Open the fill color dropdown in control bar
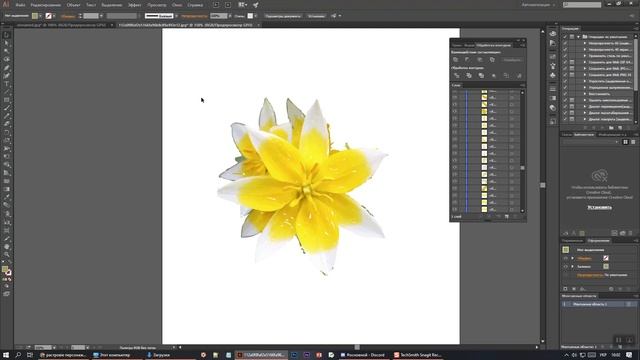Viewport: 640px width, 360px height. [x=40, y=16]
